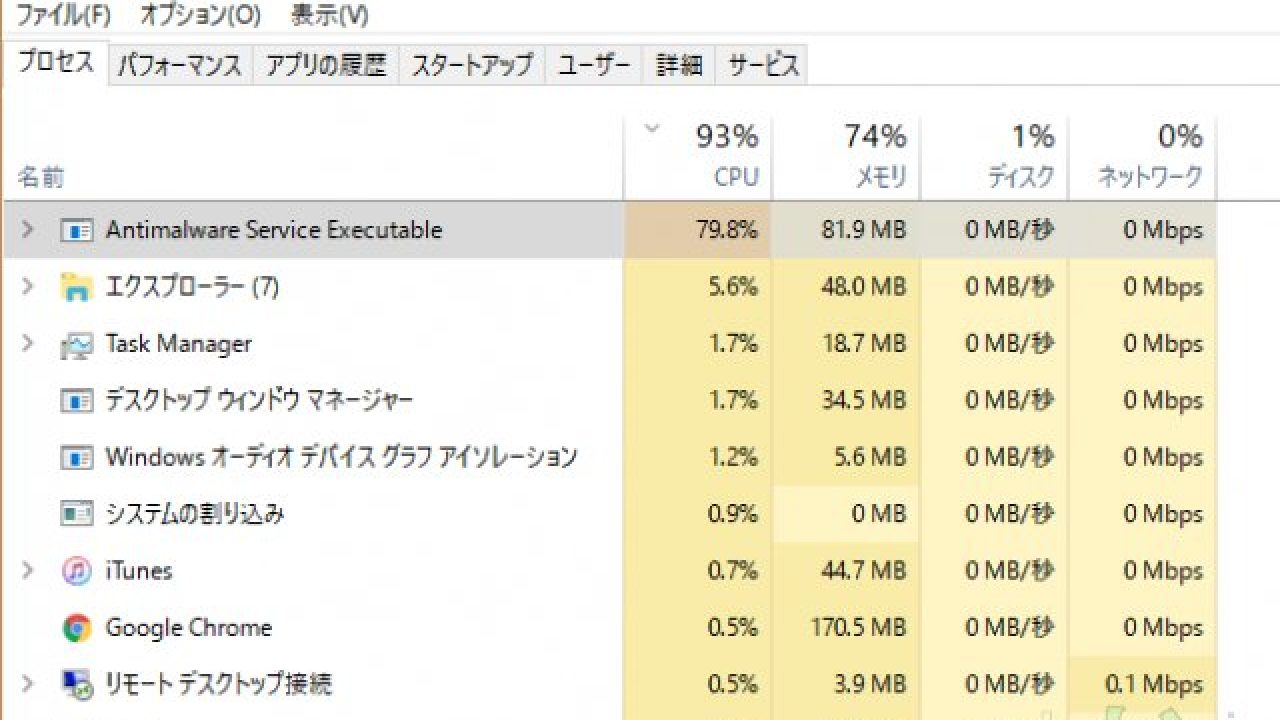Select the プロセス tab
Viewport: 1280px width, 720px height.
coord(56,63)
